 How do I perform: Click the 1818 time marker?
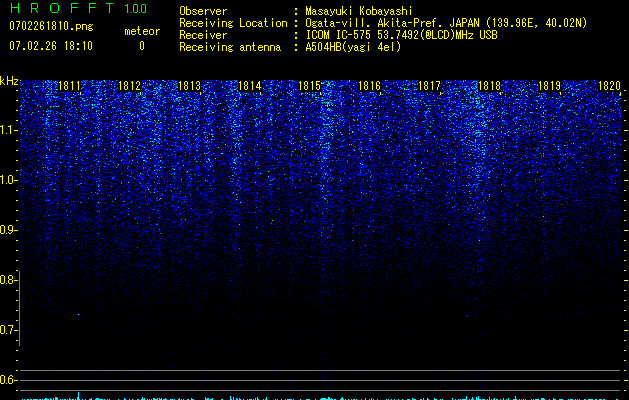pos(489,86)
